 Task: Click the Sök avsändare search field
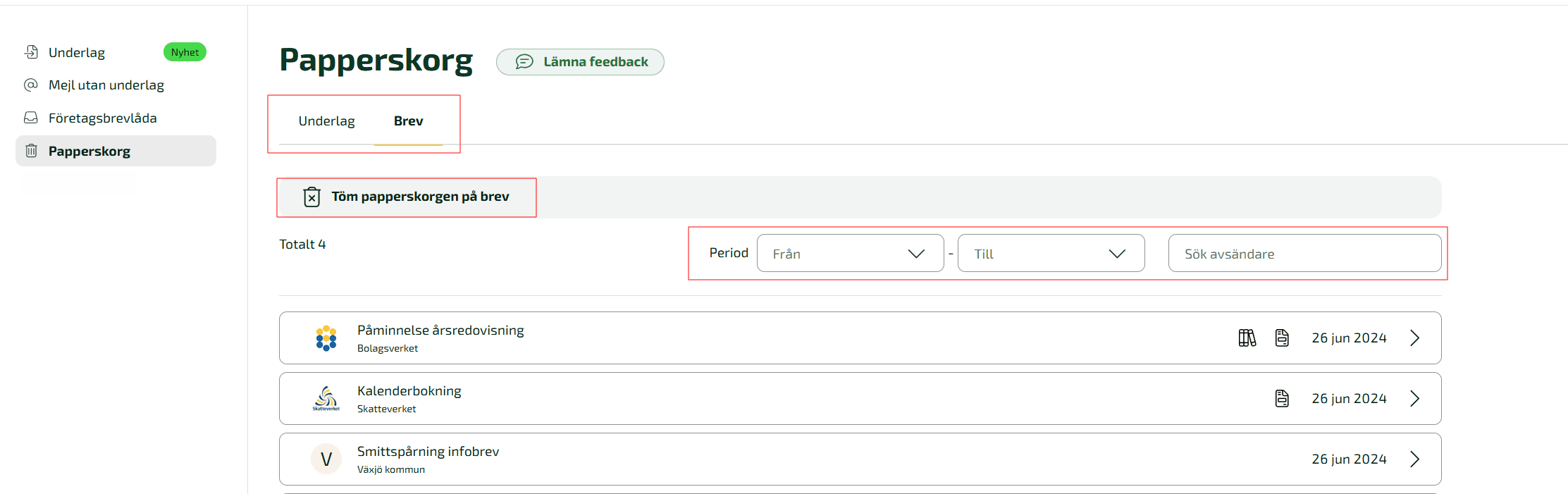[1304, 254]
